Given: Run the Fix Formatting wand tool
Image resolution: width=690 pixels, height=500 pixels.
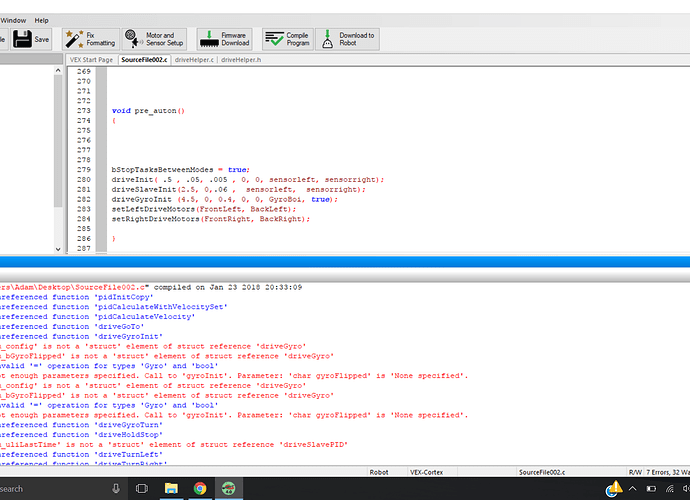Looking at the screenshot, I should pyautogui.click(x=91, y=39).
